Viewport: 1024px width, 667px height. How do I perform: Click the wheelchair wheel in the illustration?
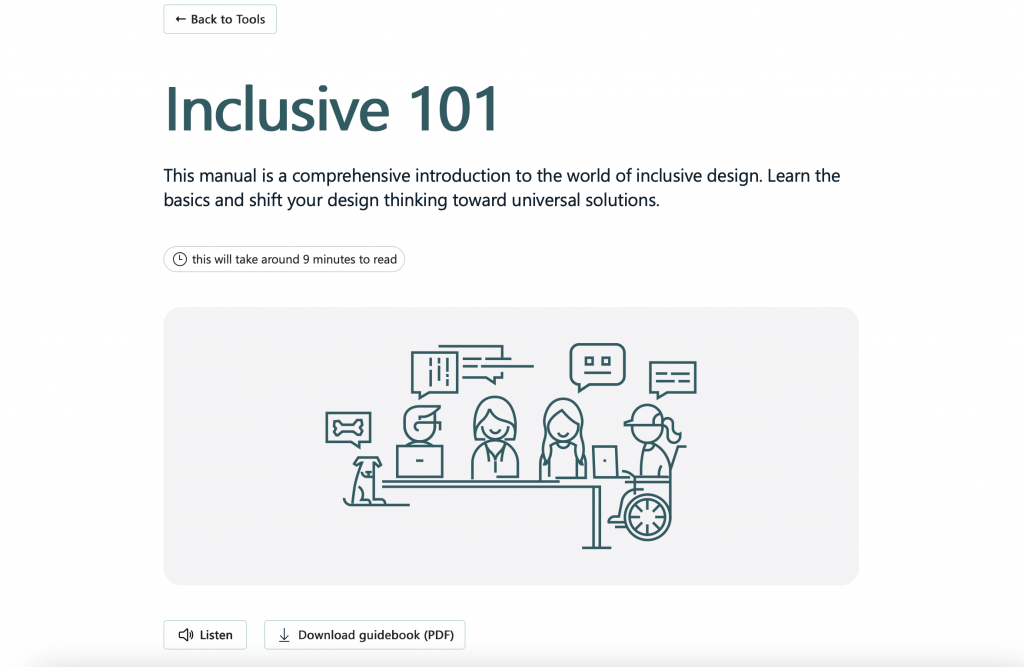pos(646,515)
